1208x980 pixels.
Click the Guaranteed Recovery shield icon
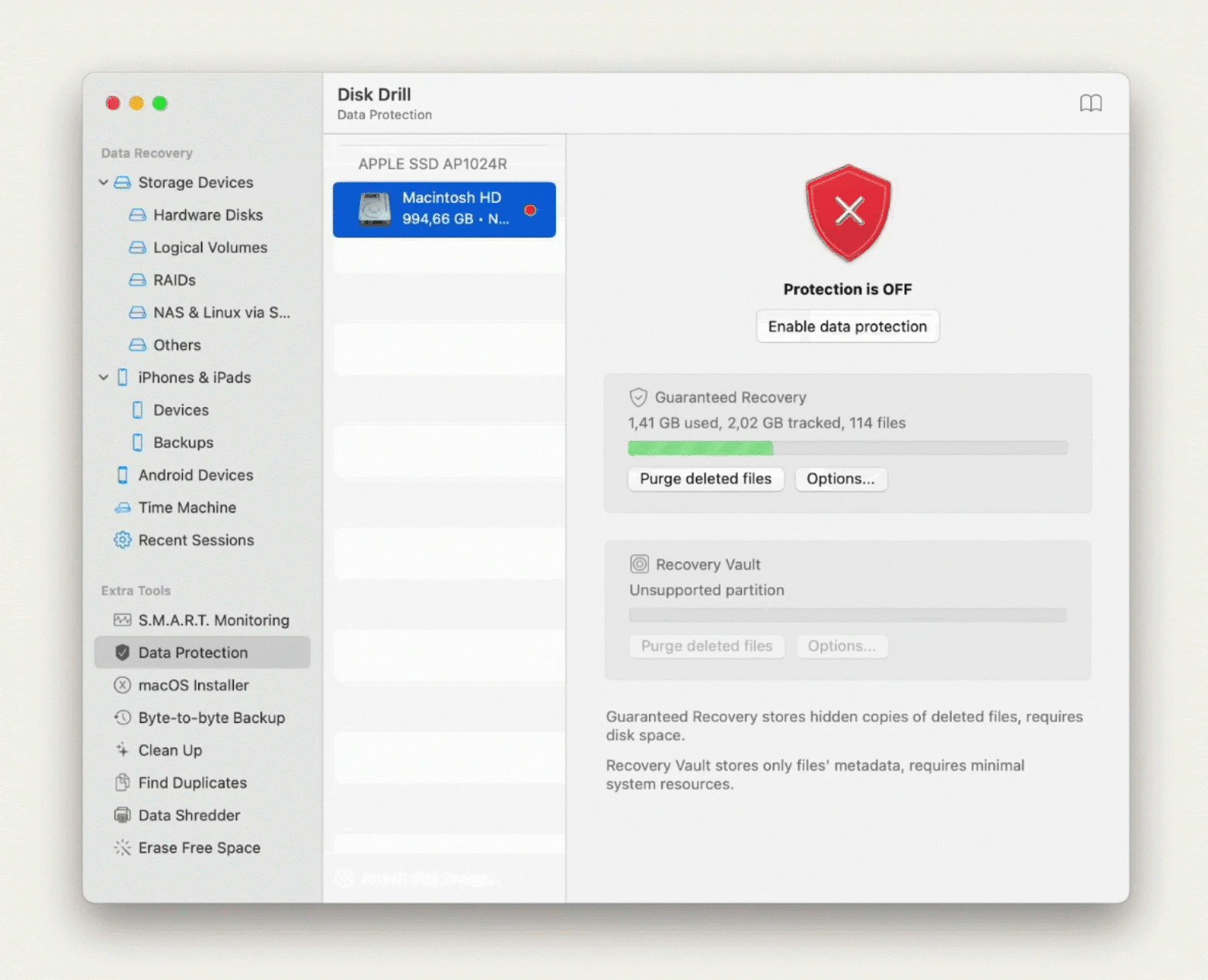(638, 398)
